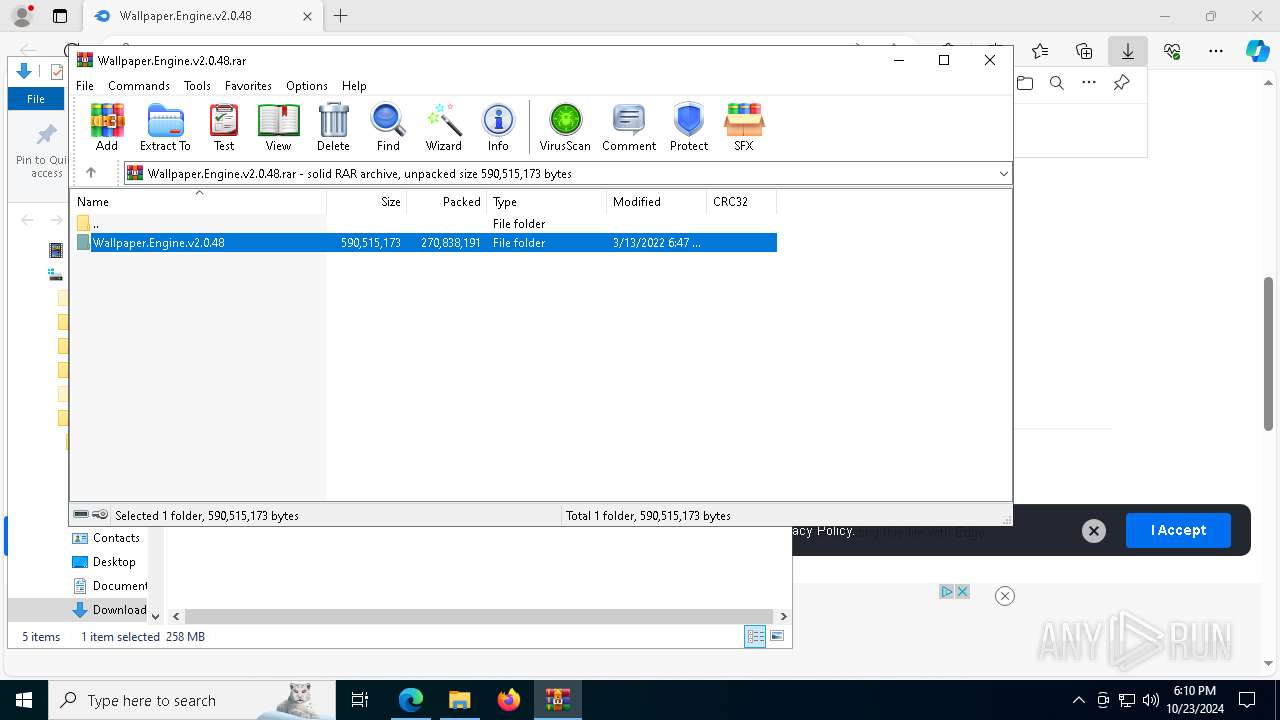This screenshot has height=720, width=1280.
Task: Click the packed size 270,838,191 cell
Action: (450, 243)
